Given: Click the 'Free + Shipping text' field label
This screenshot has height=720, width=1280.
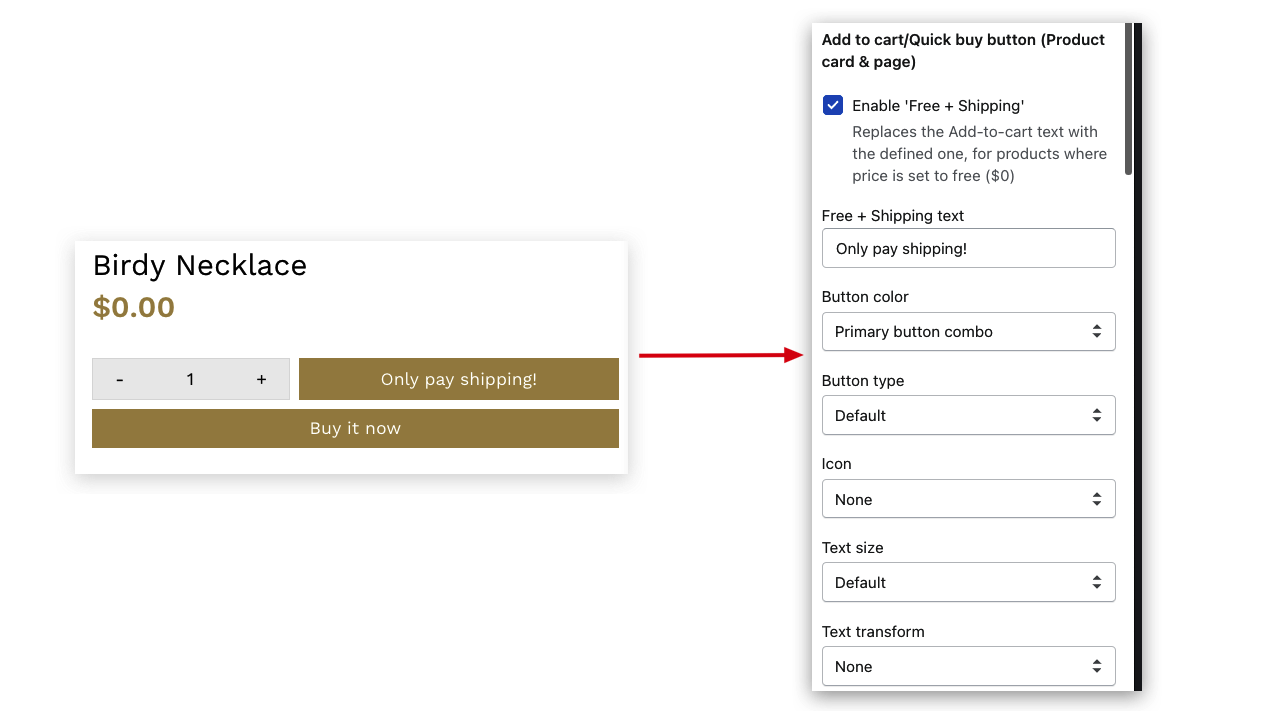Looking at the screenshot, I should pyautogui.click(x=892, y=216).
